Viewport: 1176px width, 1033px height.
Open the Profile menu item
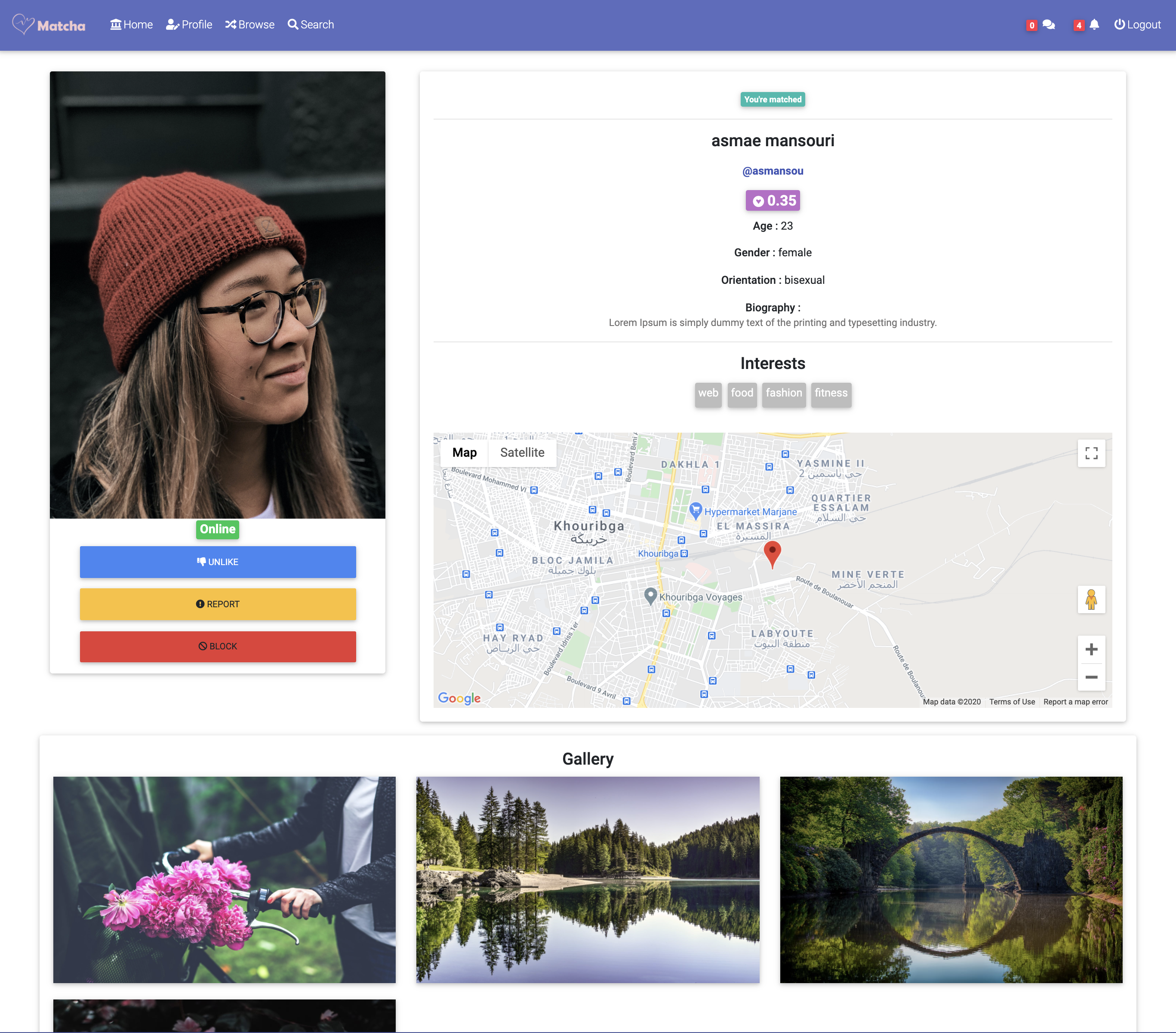(x=189, y=25)
